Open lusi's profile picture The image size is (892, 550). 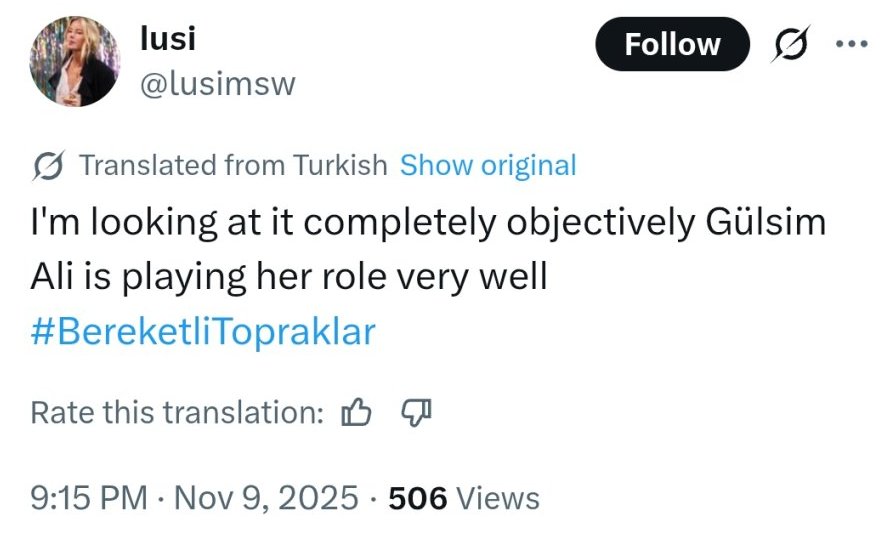(76, 62)
